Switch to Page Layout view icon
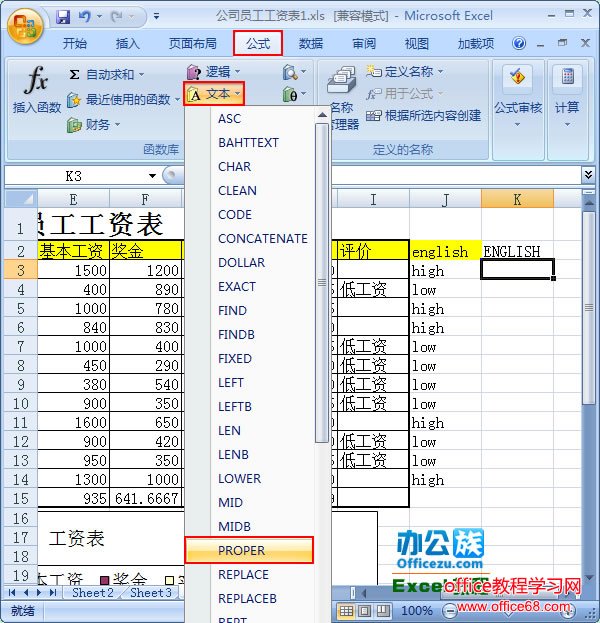This screenshot has width=600, height=623. pyautogui.click(x=364, y=610)
